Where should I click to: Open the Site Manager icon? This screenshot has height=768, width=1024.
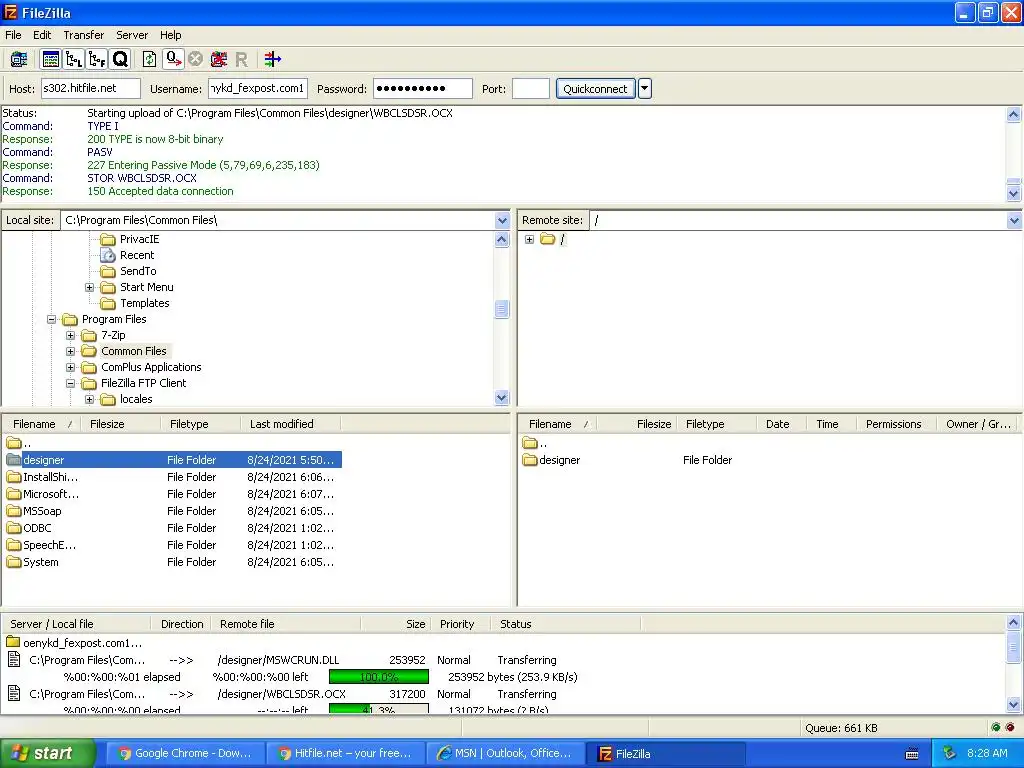[18, 59]
